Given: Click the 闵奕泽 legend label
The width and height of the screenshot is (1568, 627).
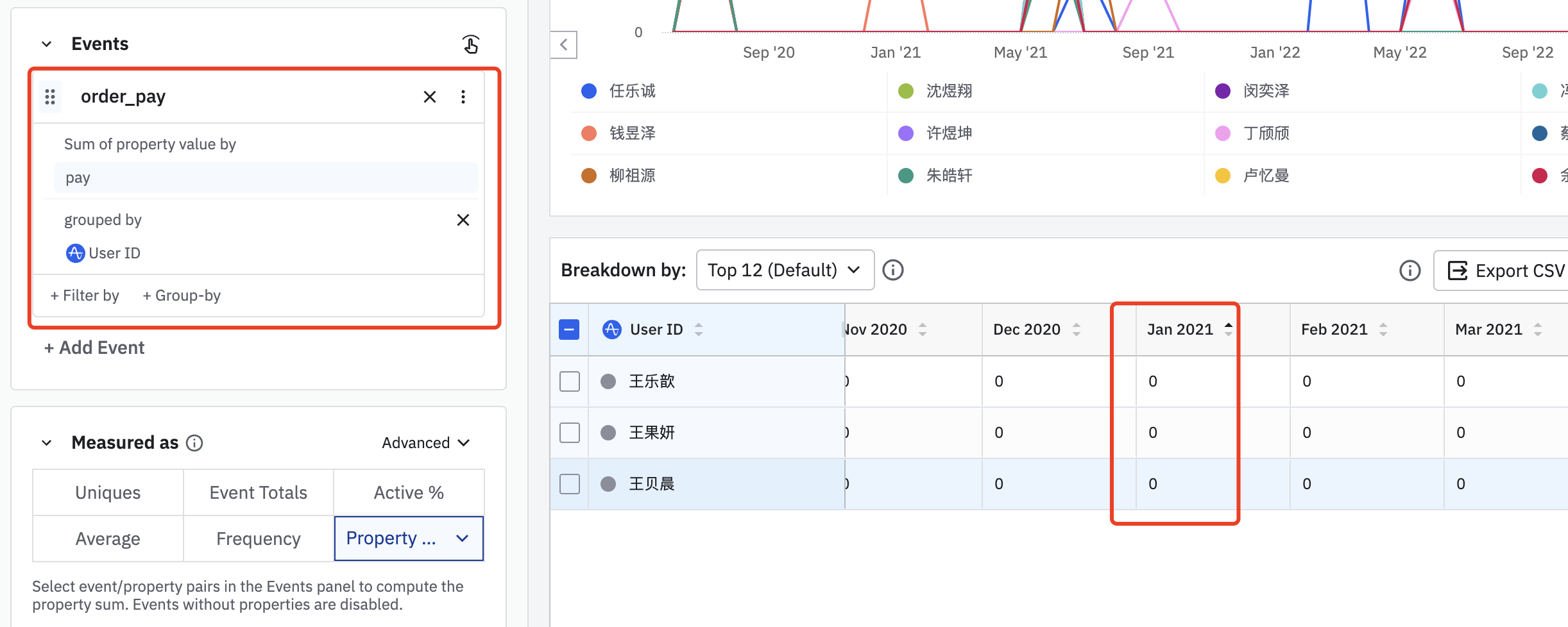Looking at the screenshot, I should pos(1266,91).
